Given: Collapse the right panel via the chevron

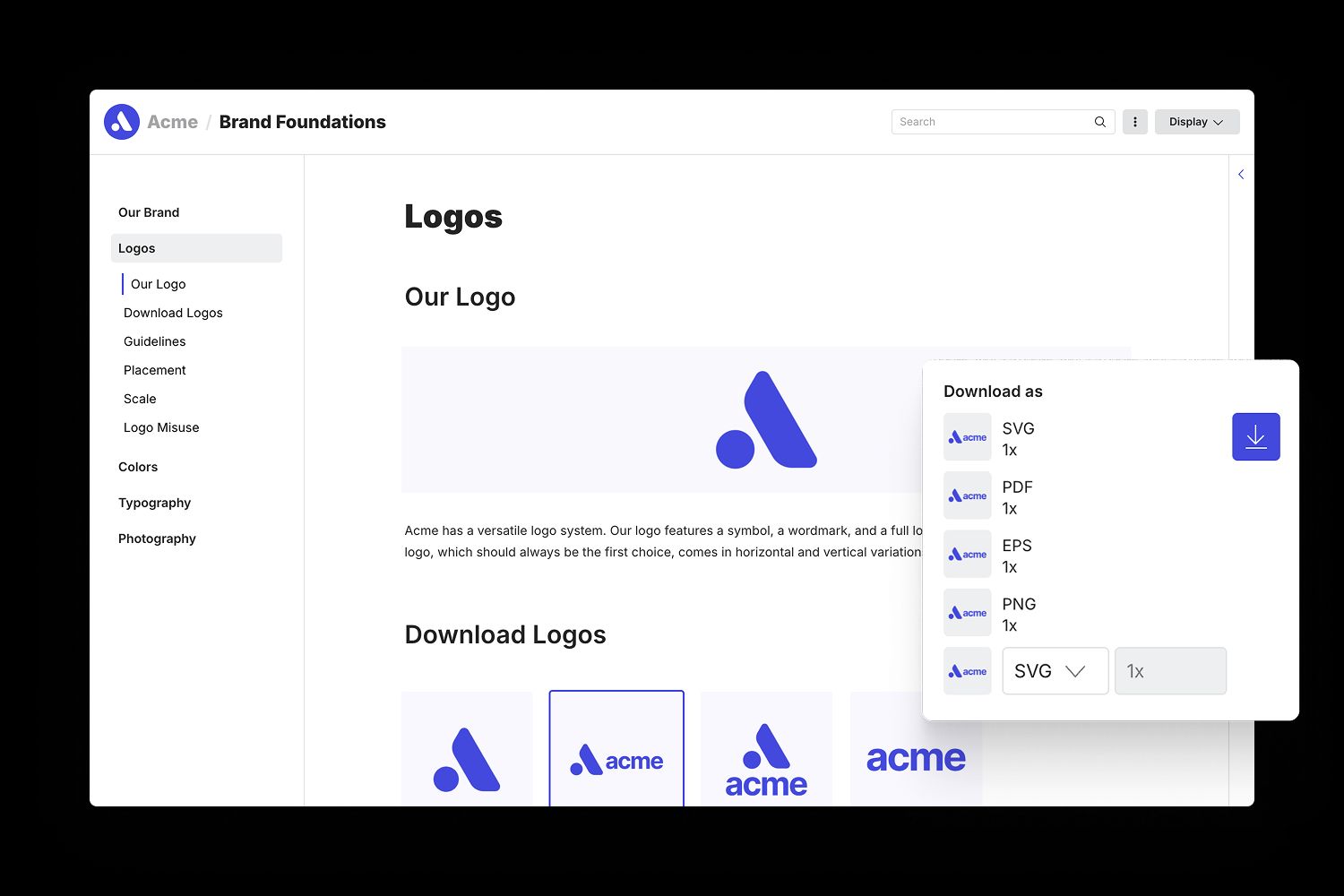Looking at the screenshot, I should click(x=1240, y=174).
